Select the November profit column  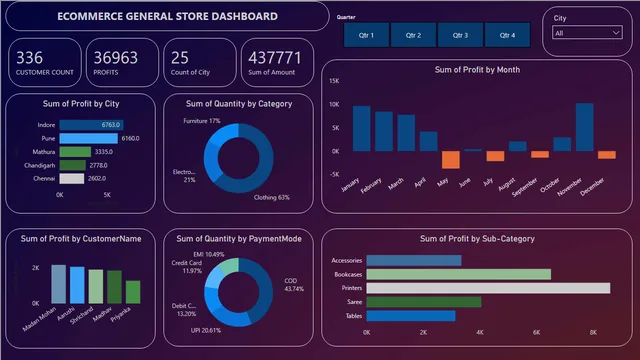(584, 127)
